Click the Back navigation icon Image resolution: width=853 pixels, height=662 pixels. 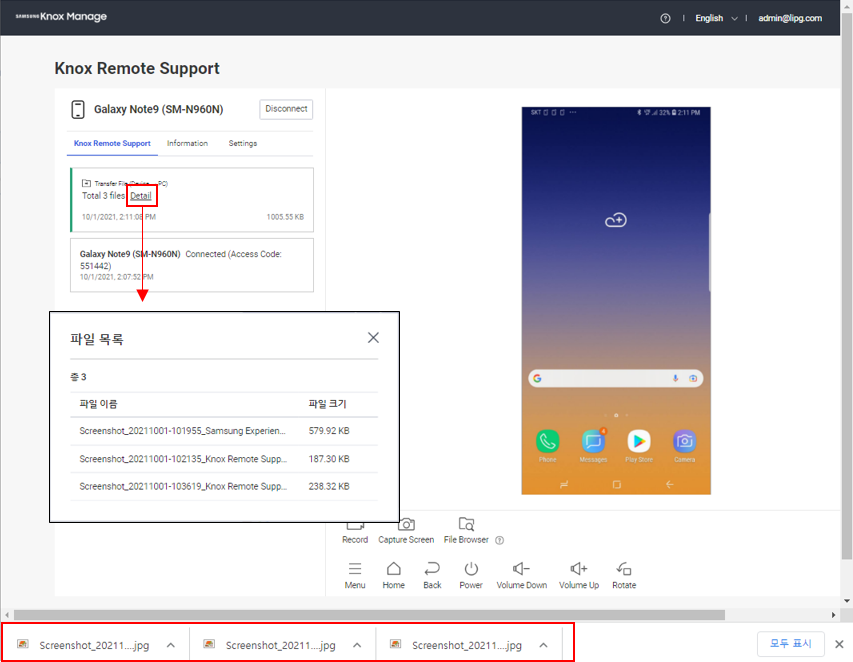tap(431, 568)
